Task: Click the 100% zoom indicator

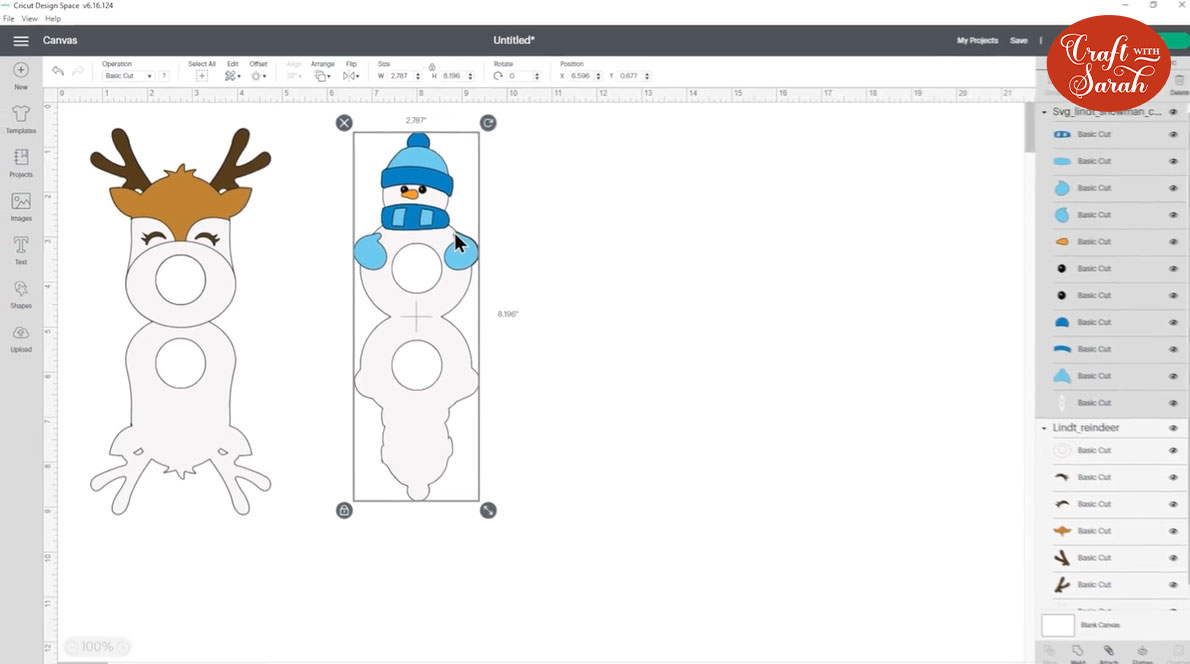Action: point(97,647)
